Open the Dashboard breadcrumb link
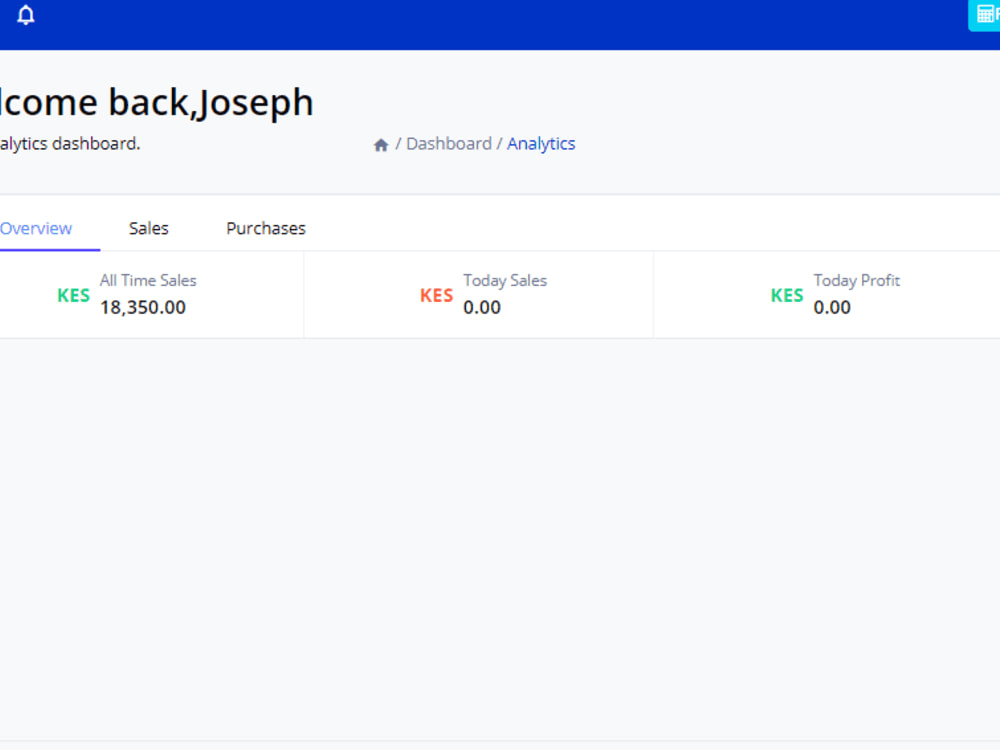 (448, 143)
